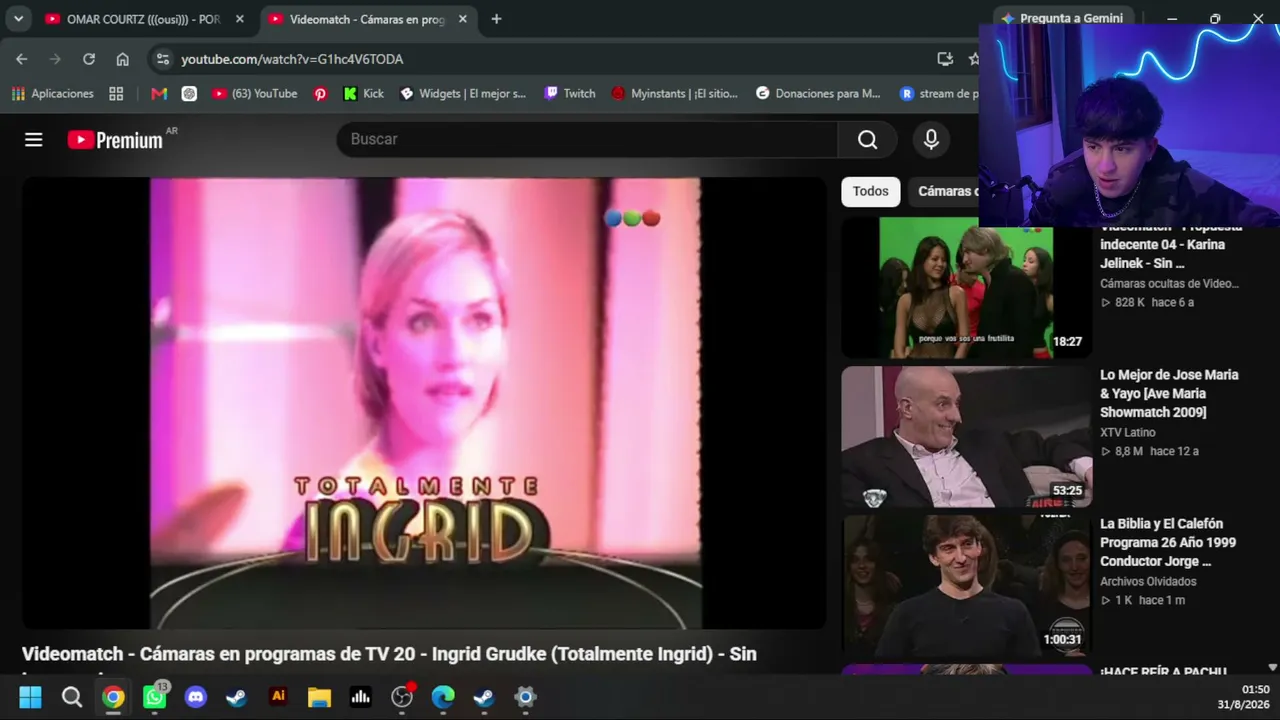Open 'Lo Mejor de Jose Maria & Yayo' title
Viewport: 1280px width, 720px height.
click(1169, 393)
